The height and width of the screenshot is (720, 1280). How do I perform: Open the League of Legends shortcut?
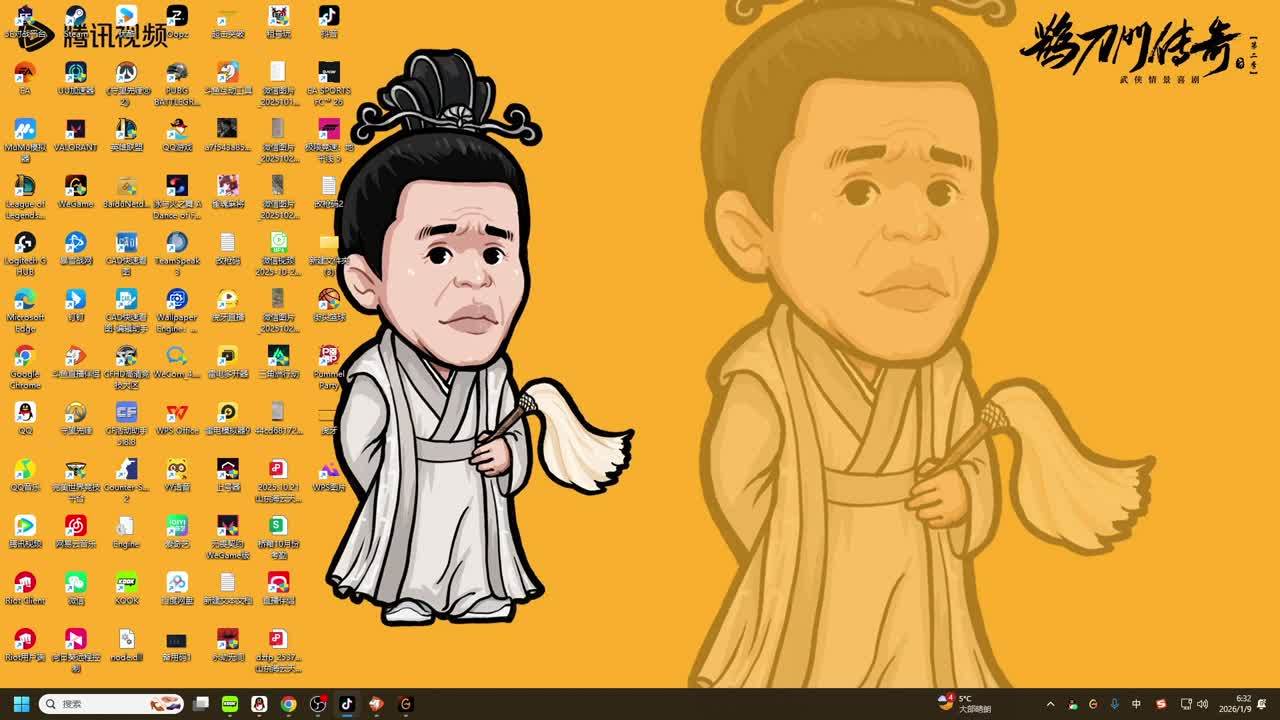click(25, 187)
